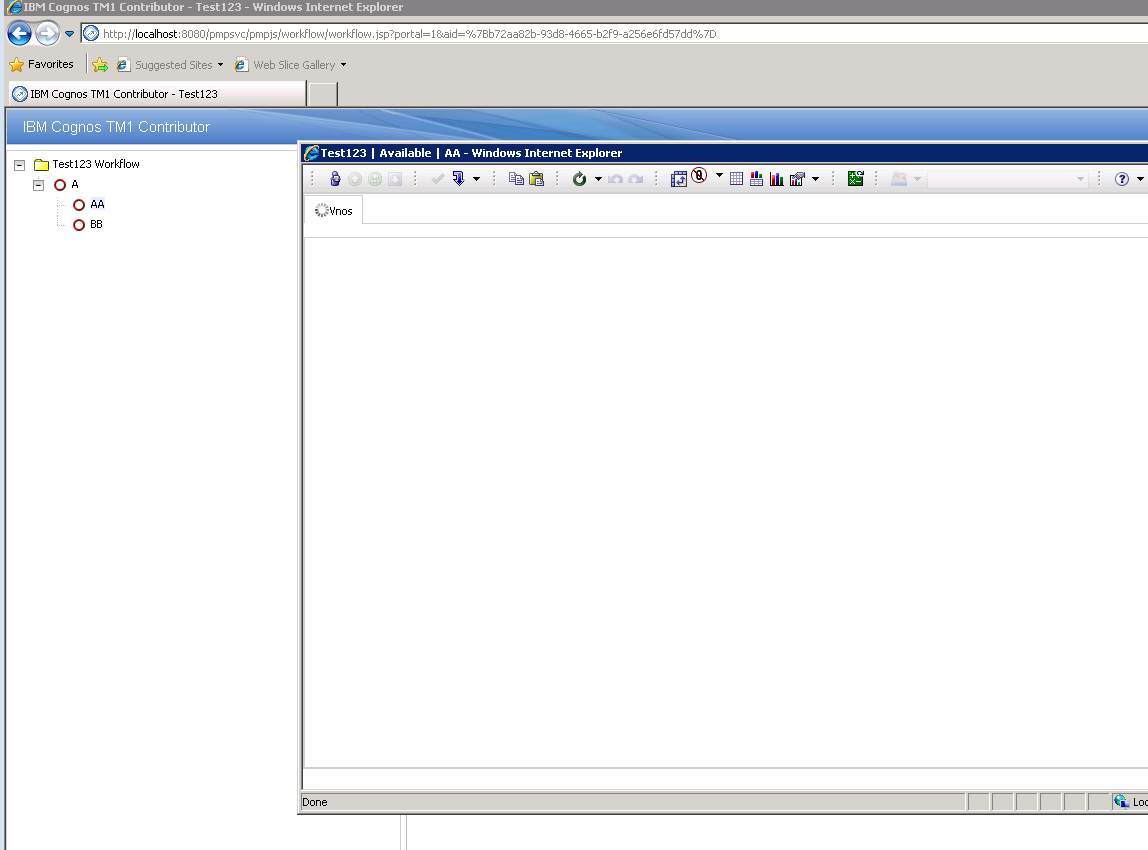The width and height of the screenshot is (1148, 850).
Task: Click the Paste clipboard icon
Action: coord(537,179)
